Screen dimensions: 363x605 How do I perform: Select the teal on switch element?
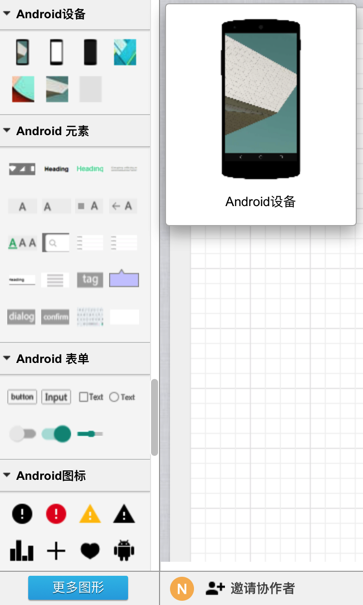pos(56,434)
